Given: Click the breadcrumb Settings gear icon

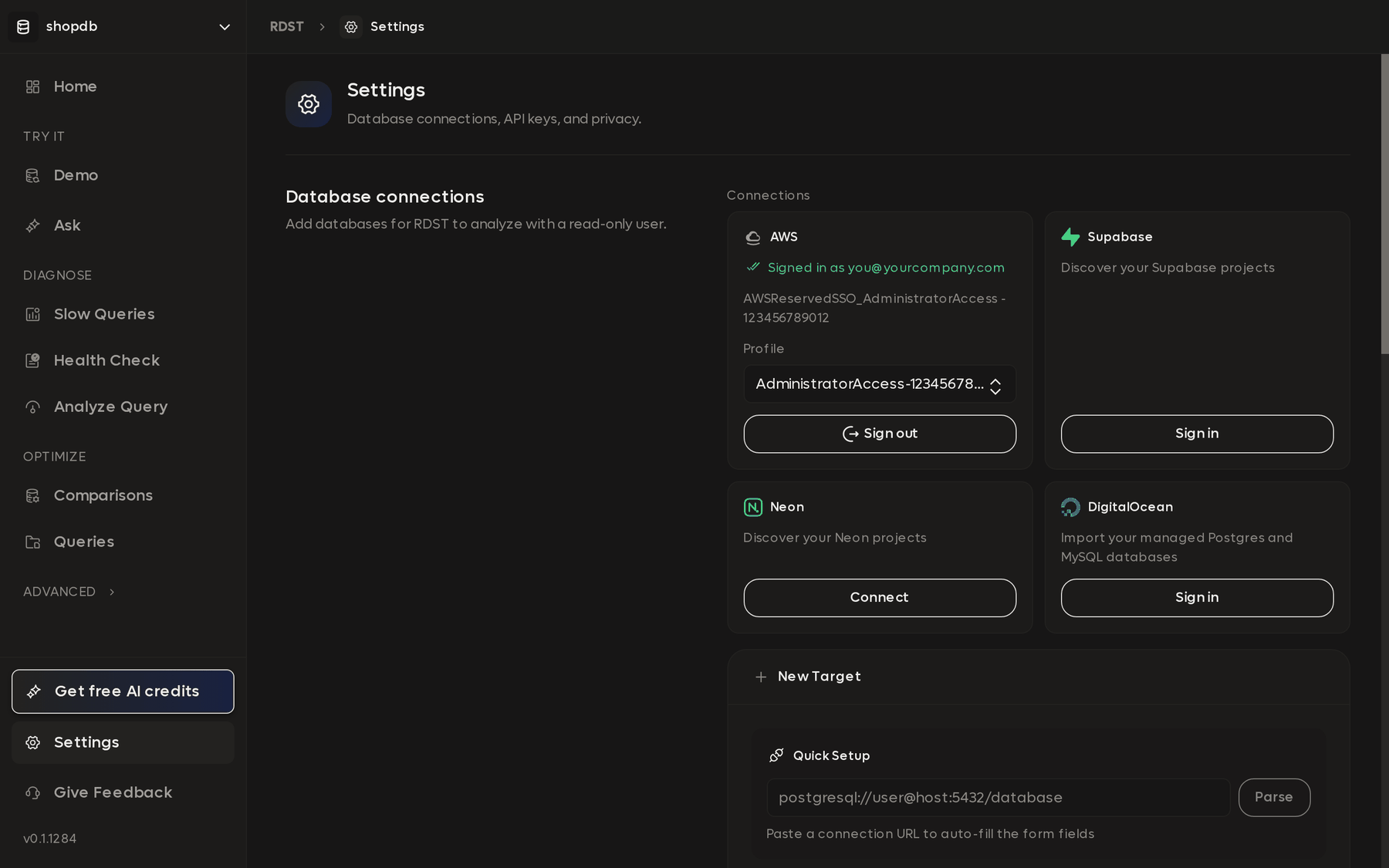Looking at the screenshot, I should [351, 27].
